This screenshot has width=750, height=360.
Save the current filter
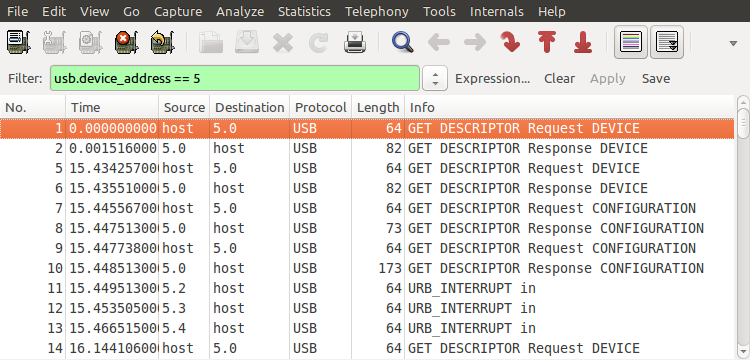click(656, 78)
